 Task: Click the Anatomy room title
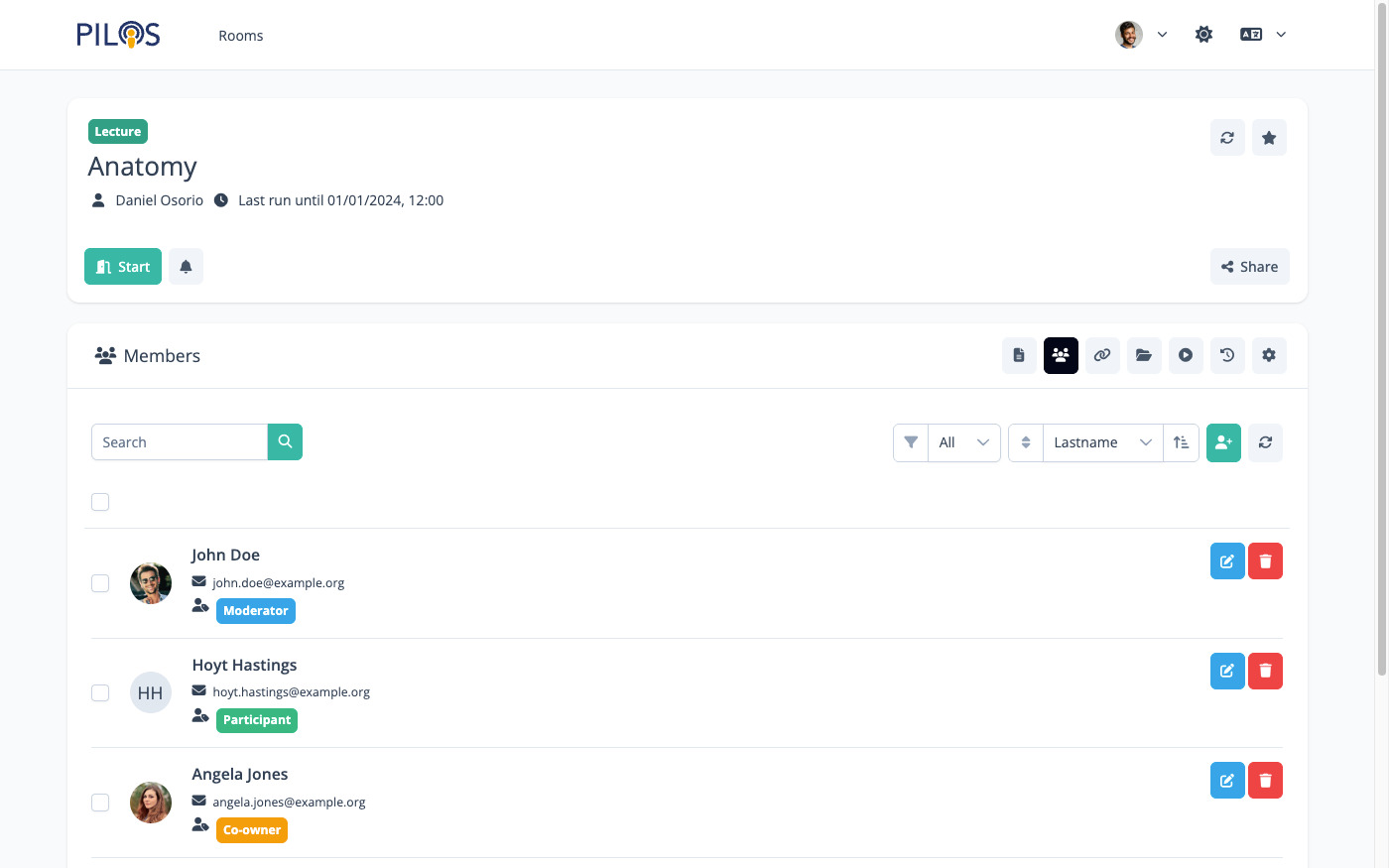(x=143, y=167)
